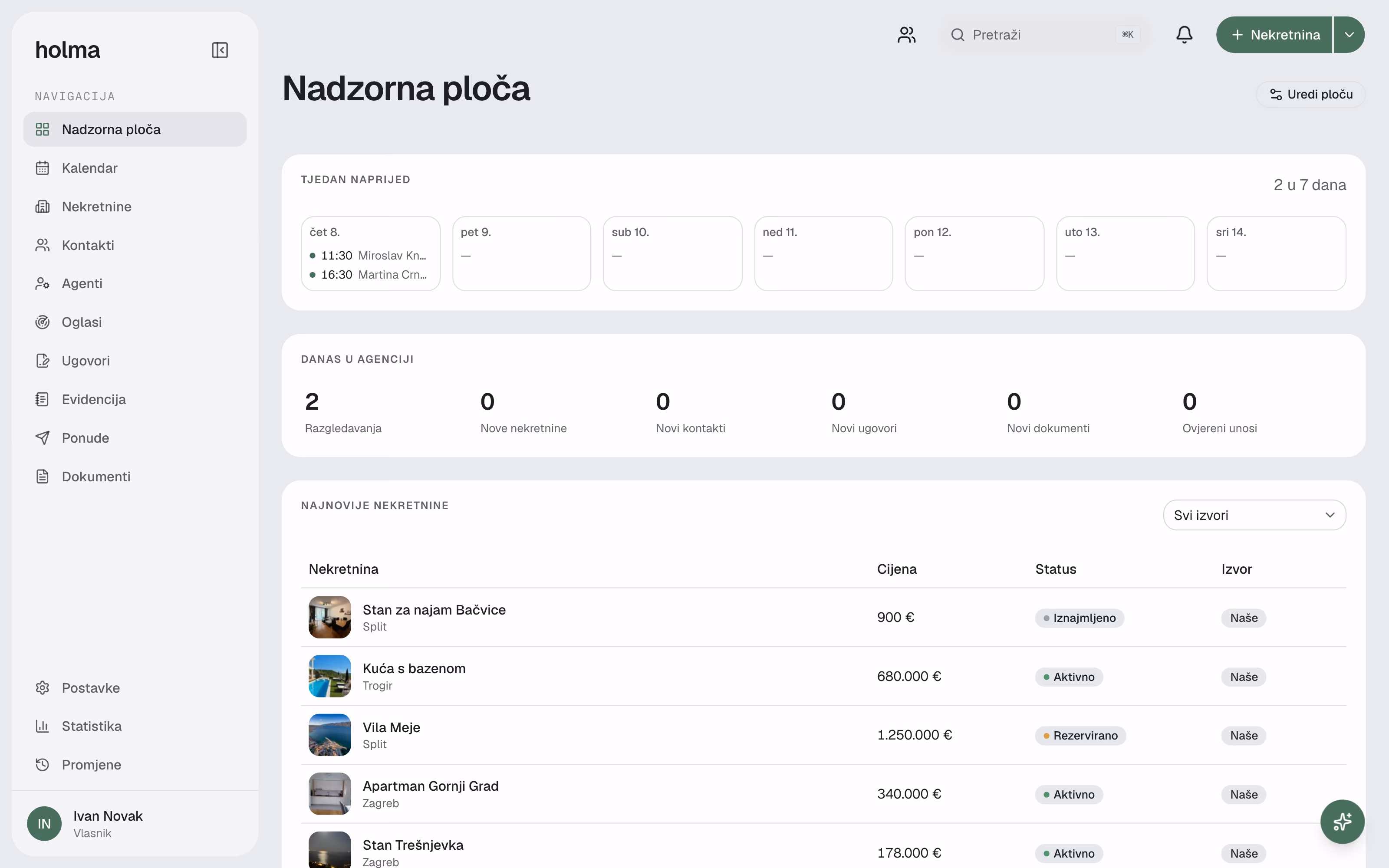Screen dimensions: 1389x868
Task: Open Ivan Novak user profile
Action: click(x=135, y=824)
